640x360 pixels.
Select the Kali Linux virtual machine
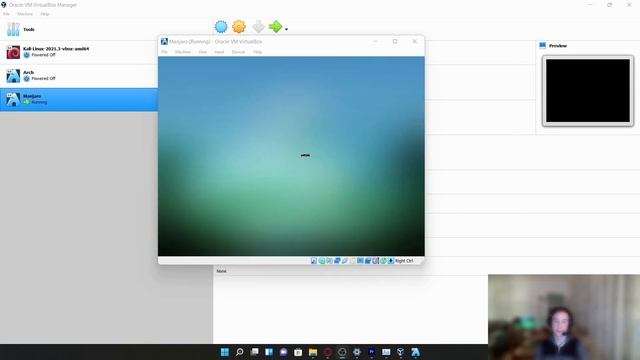pos(79,52)
